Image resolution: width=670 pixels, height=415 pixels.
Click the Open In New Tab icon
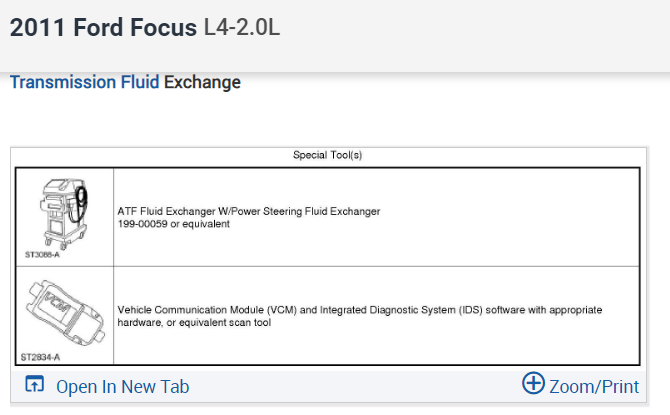34,386
